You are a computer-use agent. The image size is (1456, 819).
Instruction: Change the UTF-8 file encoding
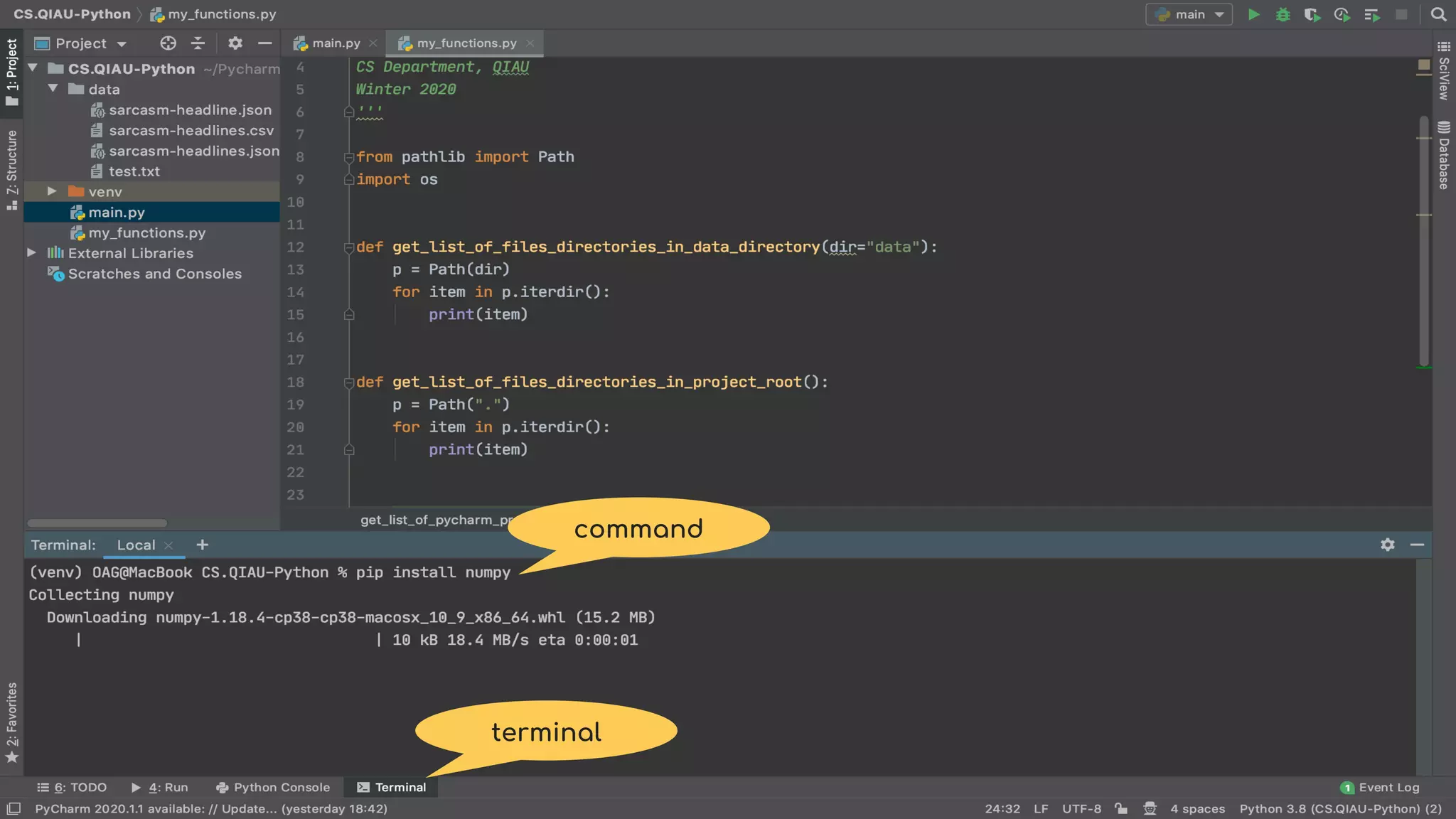point(1081,809)
